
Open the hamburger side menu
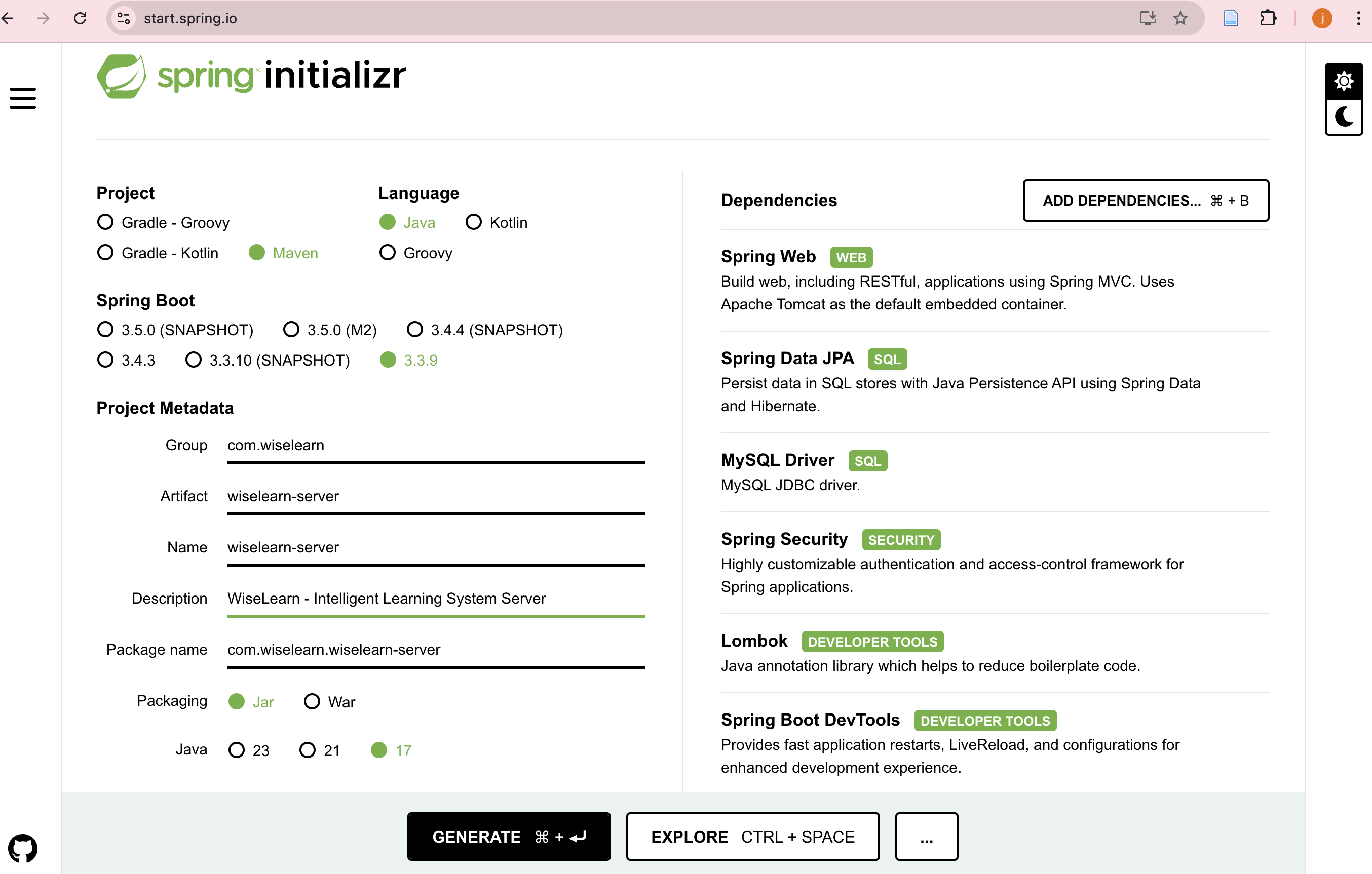point(23,98)
